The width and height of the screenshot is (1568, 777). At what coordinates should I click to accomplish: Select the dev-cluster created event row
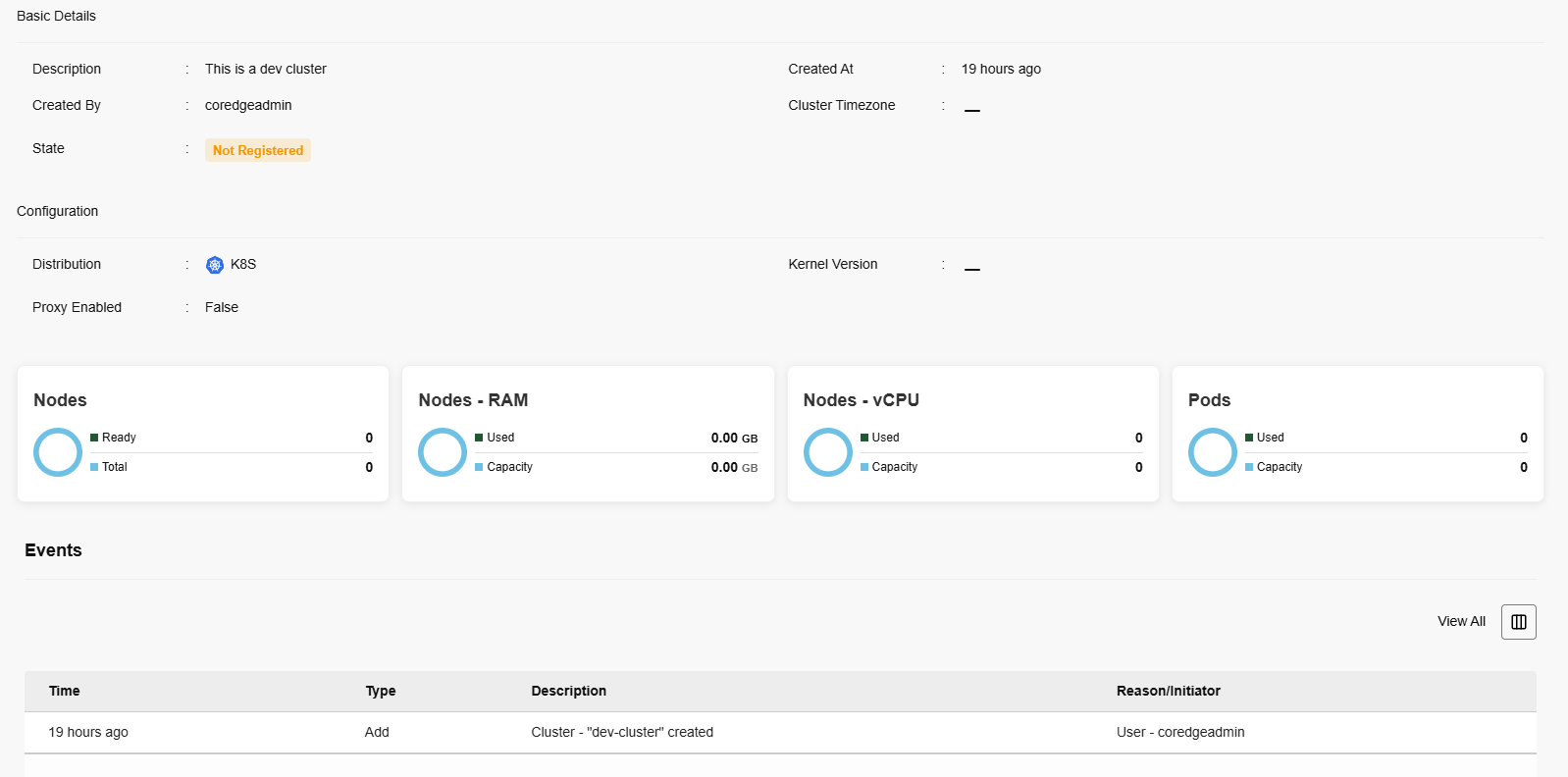tap(622, 733)
